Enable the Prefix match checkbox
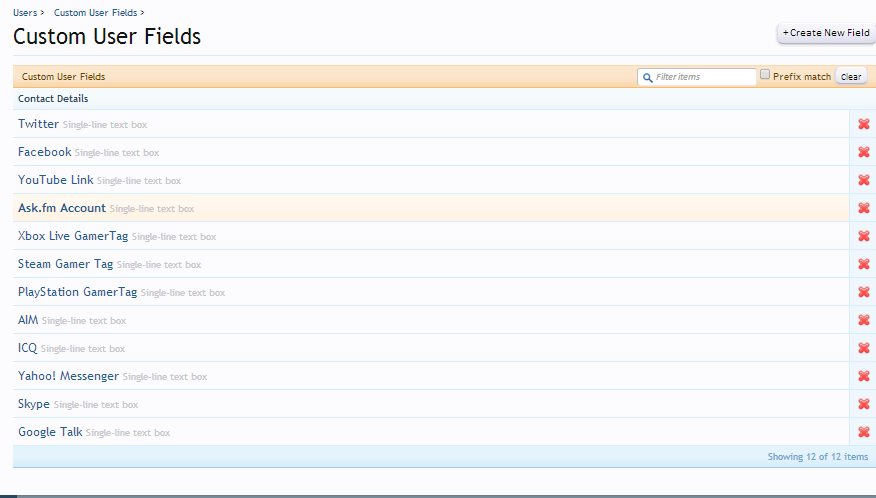The width and height of the screenshot is (876, 498). point(765,74)
